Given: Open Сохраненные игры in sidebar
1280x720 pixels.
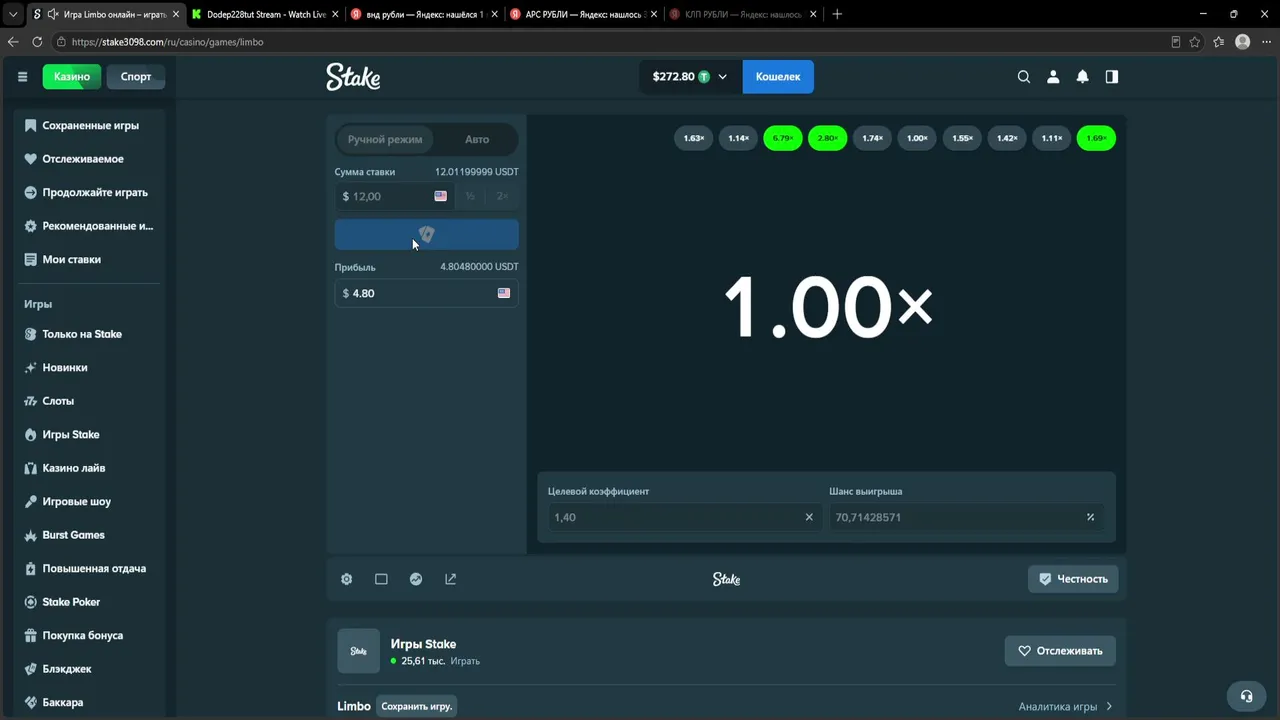Looking at the screenshot, I should [x=90, y=126].
